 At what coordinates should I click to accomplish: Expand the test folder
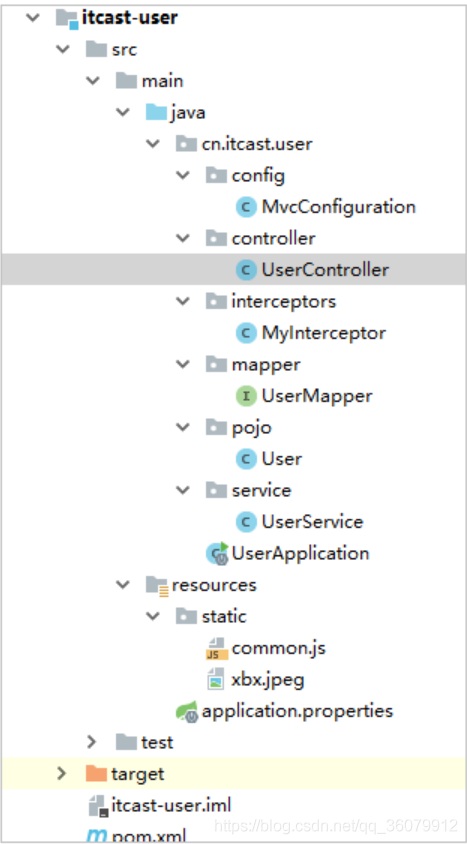[x=92, y=742]
